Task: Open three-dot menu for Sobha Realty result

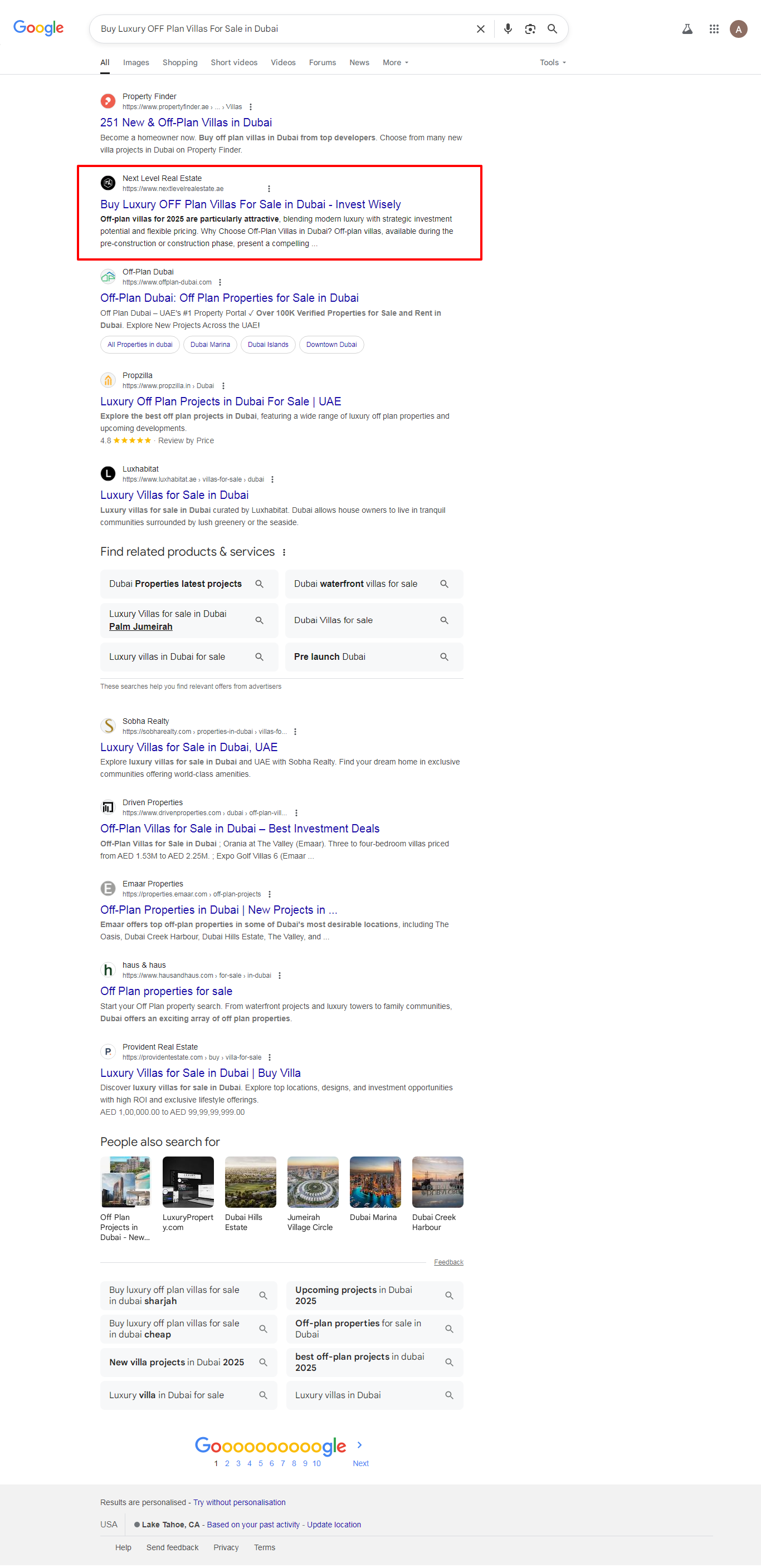Action: coord(295,732)
